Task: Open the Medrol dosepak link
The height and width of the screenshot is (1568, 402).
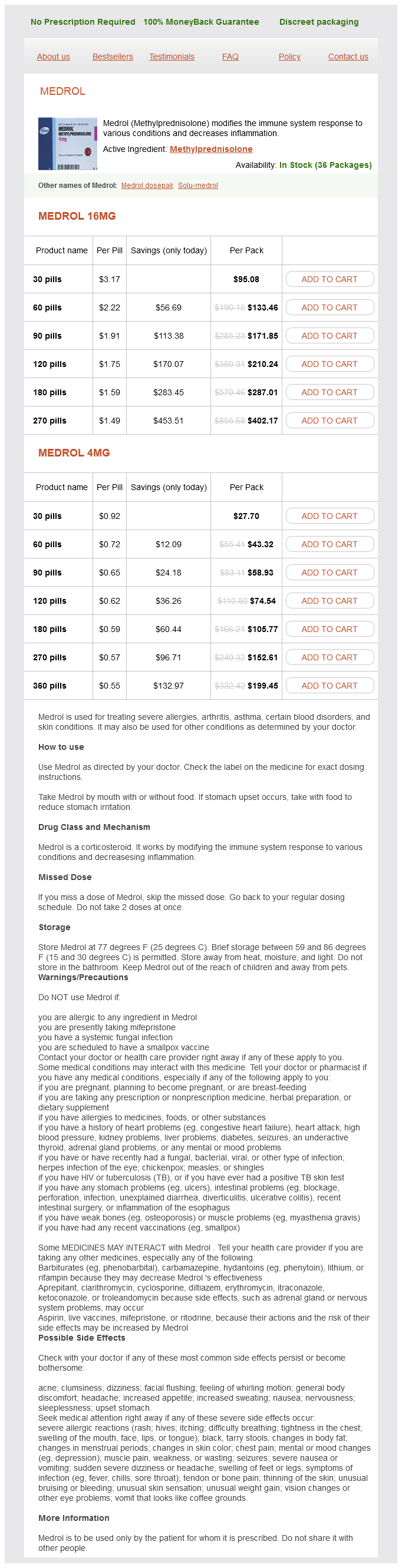Action: click(x=147, y=186)
